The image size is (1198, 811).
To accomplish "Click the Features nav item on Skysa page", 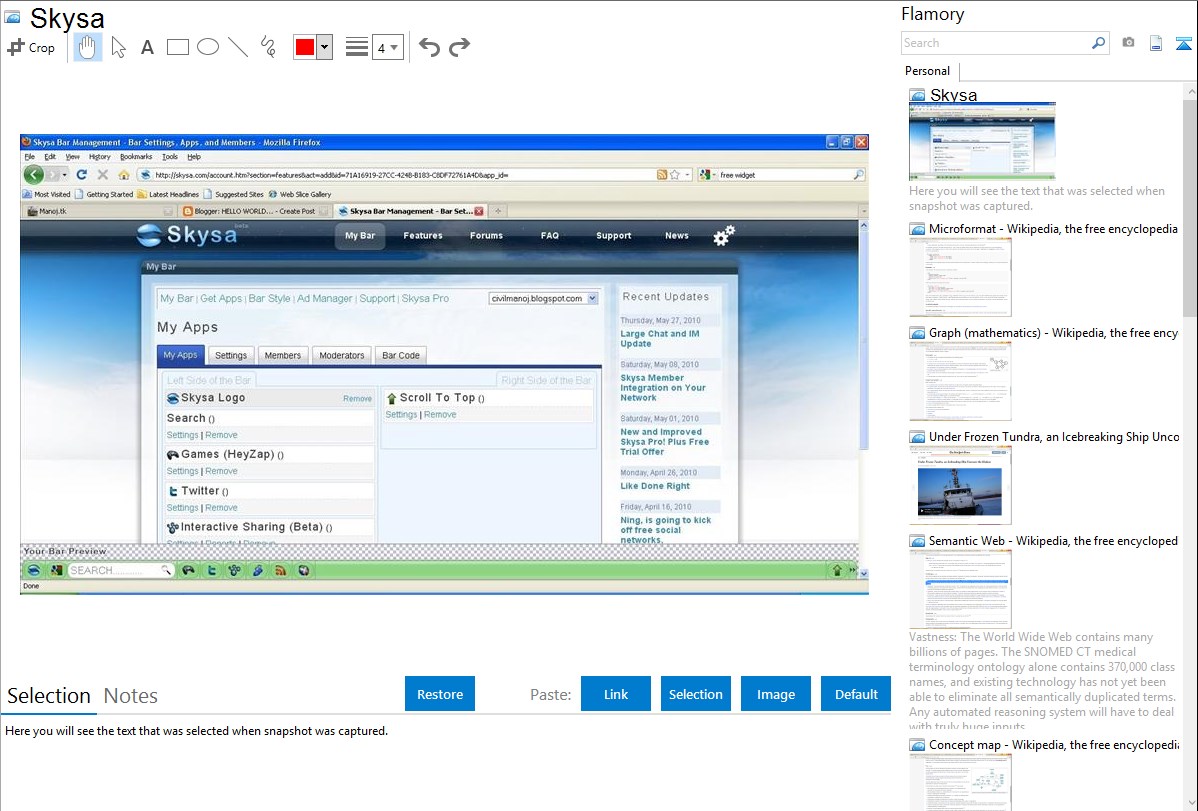I will pyautogui.click(x=423, y=235).
